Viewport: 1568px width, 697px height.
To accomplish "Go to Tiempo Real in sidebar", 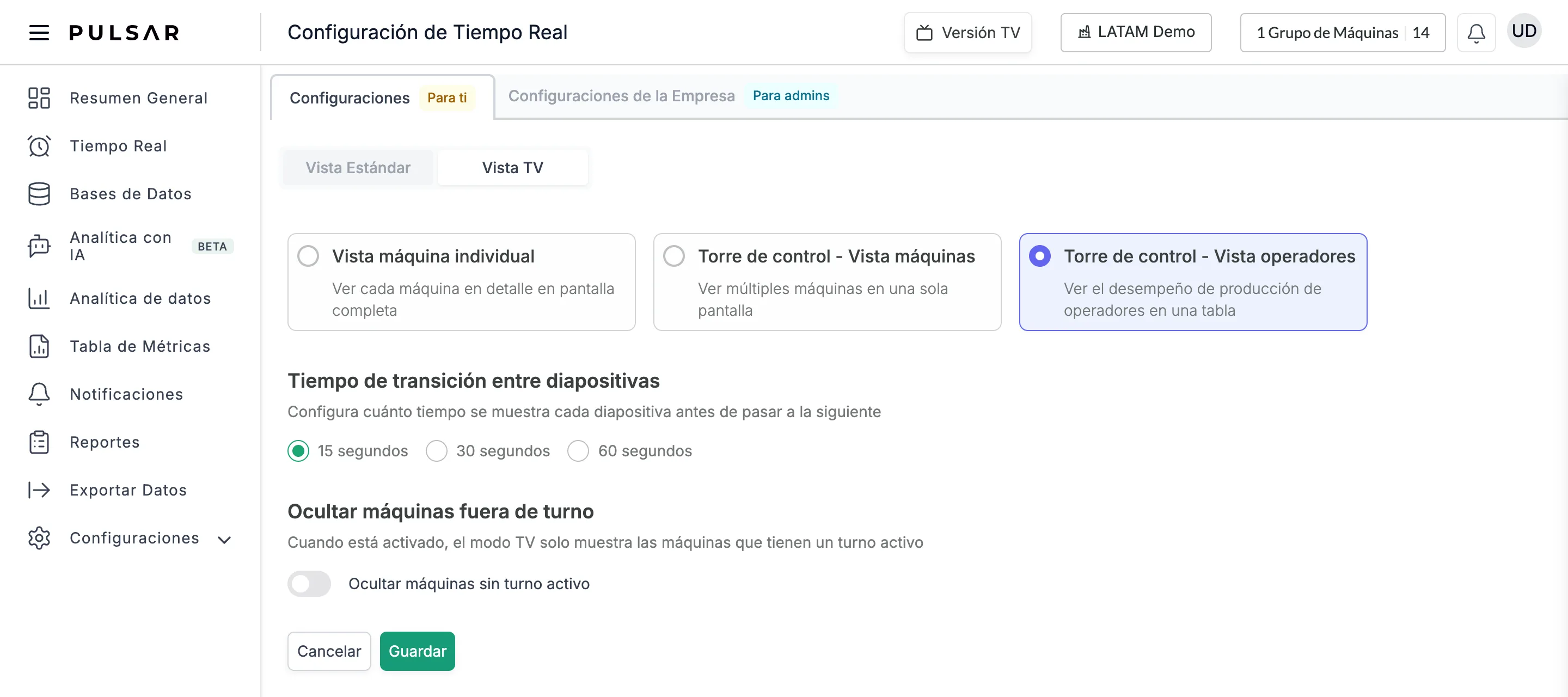I will click(x=118, y=146).
